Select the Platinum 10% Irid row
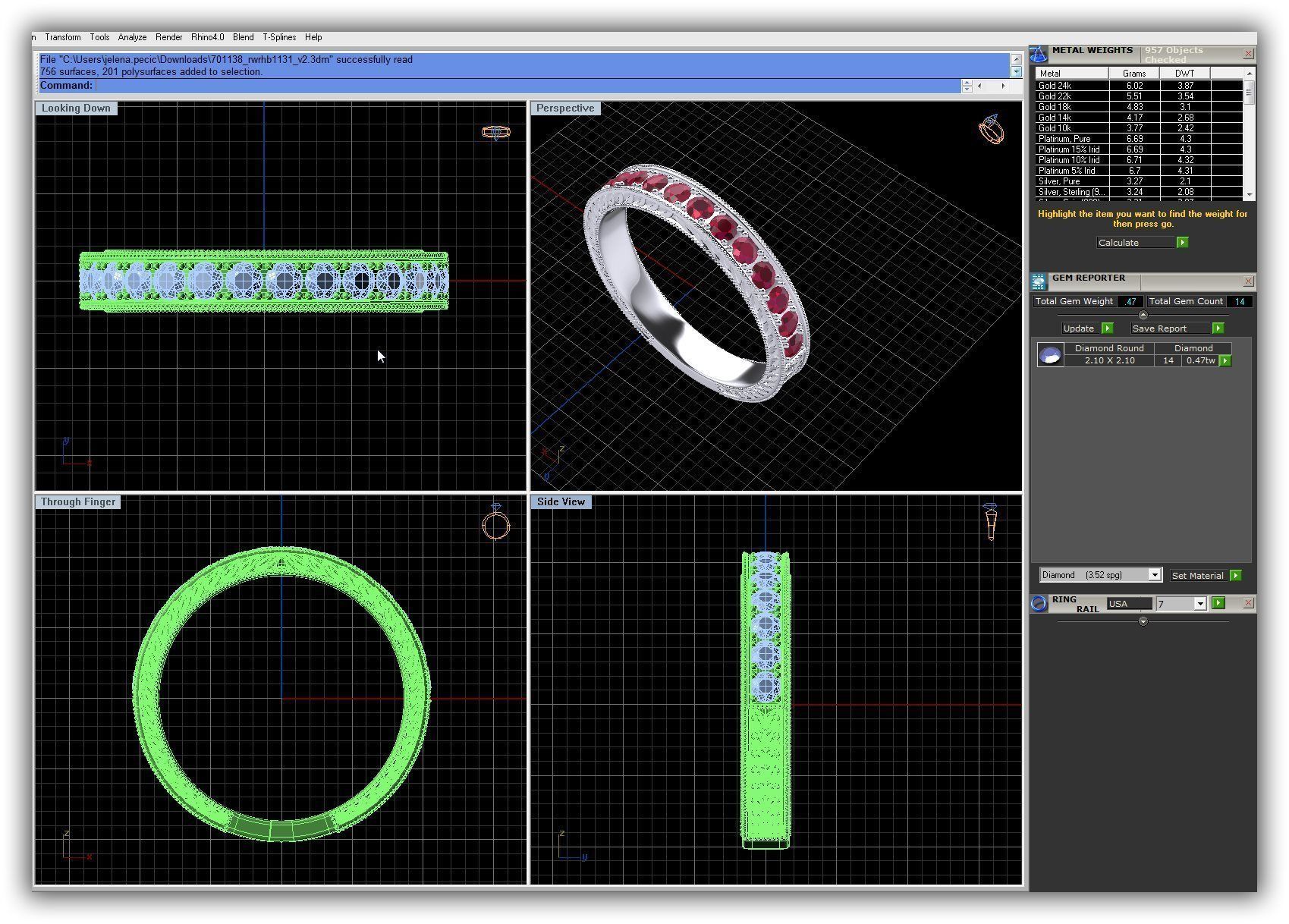The width and height of the screenshot is (1289, 924). [1139, 160]
